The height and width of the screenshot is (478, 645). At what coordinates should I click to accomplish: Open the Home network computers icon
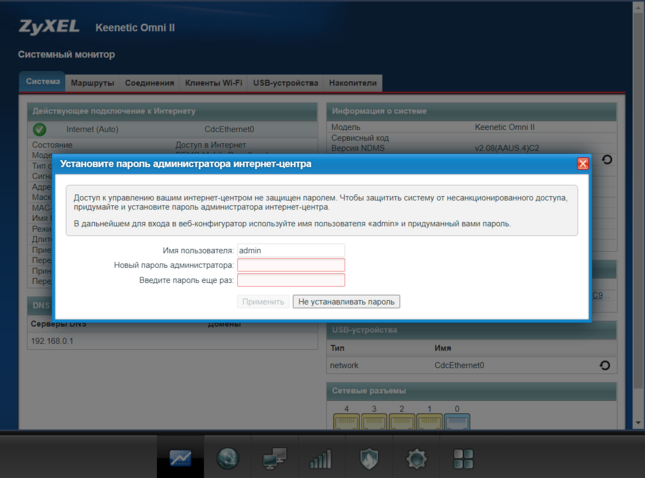[x=274, y=458]
